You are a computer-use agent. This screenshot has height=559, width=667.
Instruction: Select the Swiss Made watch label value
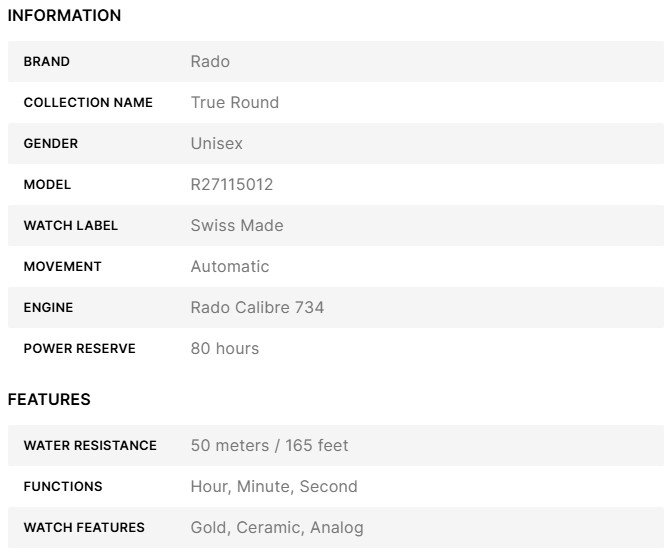pyautogui.click(x=237, y=226)
